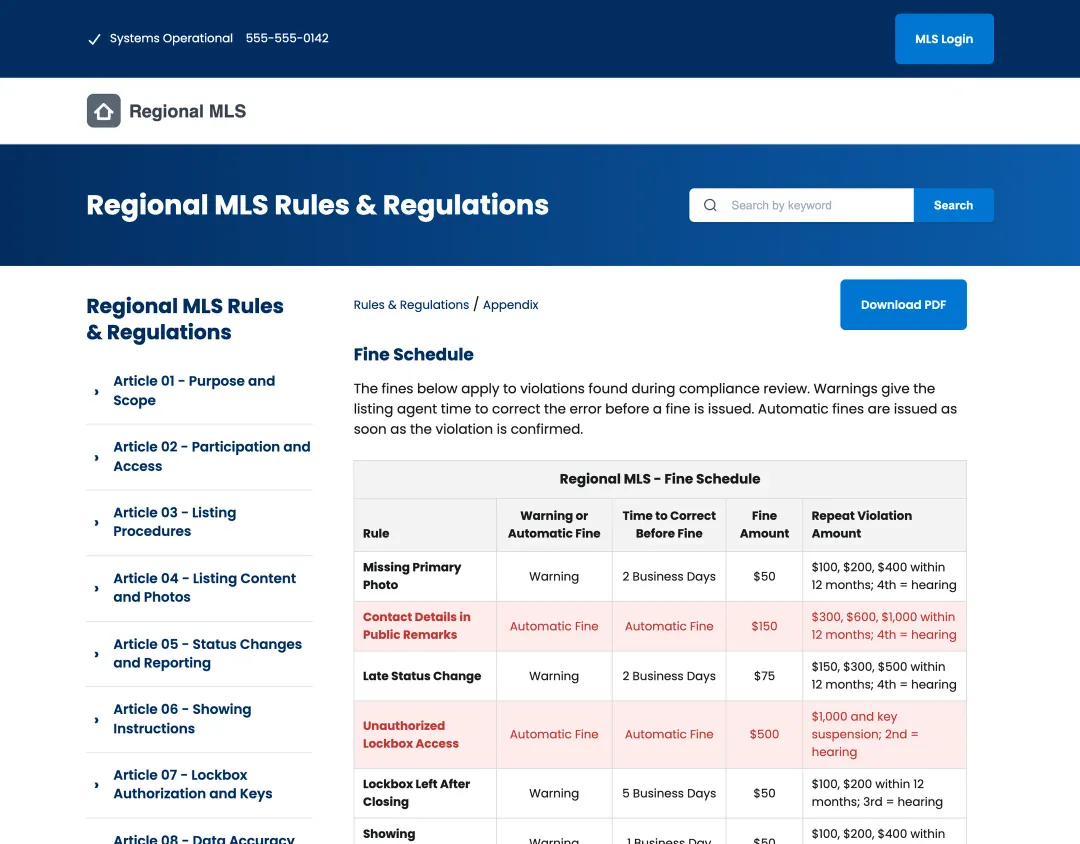Click the table title Regional MLS - Fine Schedule
Image resolution: width=1080 pixels, height=844 pixels.
[660, 479]
